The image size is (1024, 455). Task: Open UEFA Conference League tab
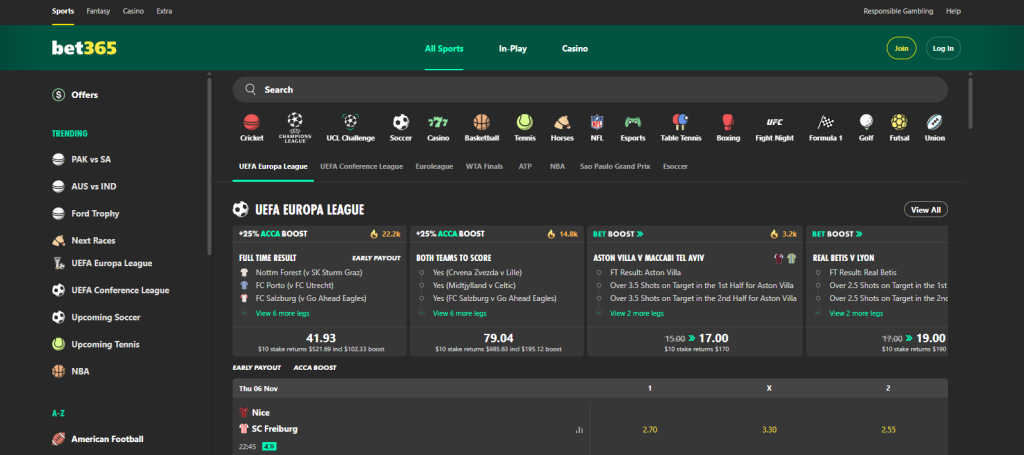point(361,166)
